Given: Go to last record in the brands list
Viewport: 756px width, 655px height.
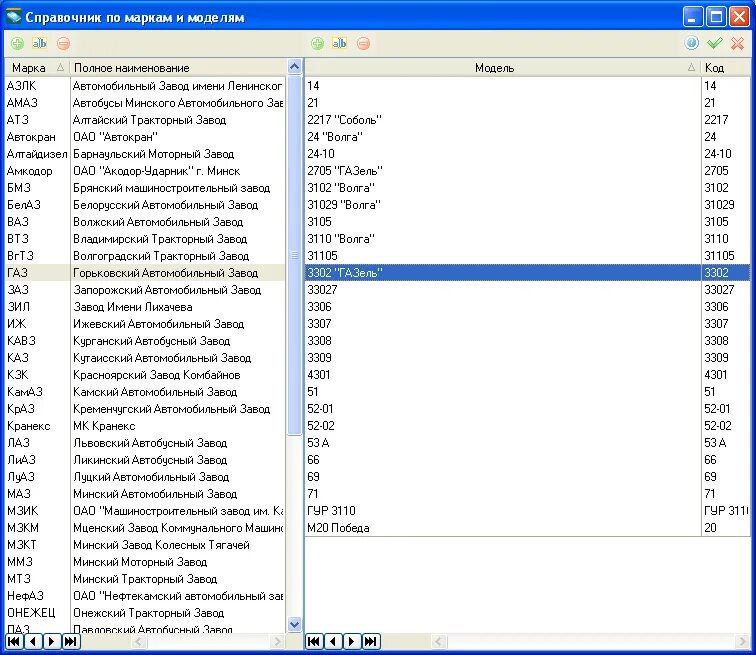Looking at the screenshot, I should pos(70,641).
